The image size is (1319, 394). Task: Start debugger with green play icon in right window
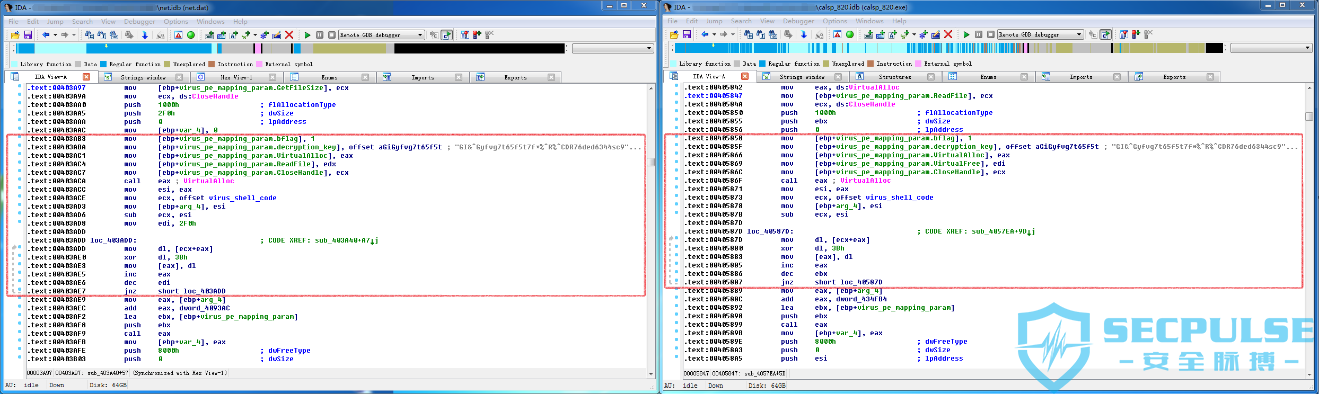click(x=966, y=35)
